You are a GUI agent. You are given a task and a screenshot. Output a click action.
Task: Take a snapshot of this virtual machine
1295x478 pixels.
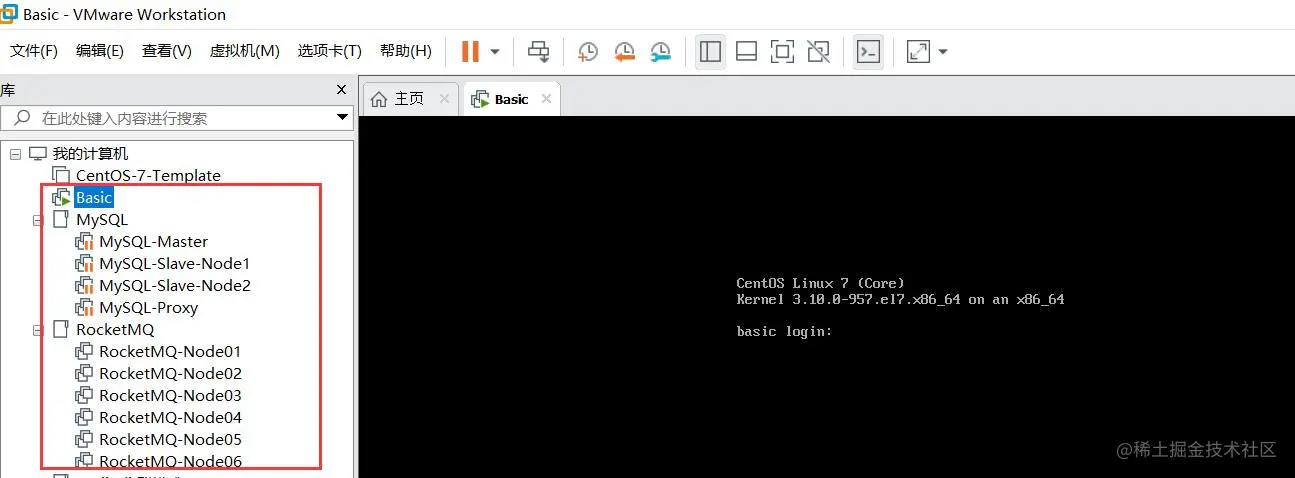(x=588, y=51)
